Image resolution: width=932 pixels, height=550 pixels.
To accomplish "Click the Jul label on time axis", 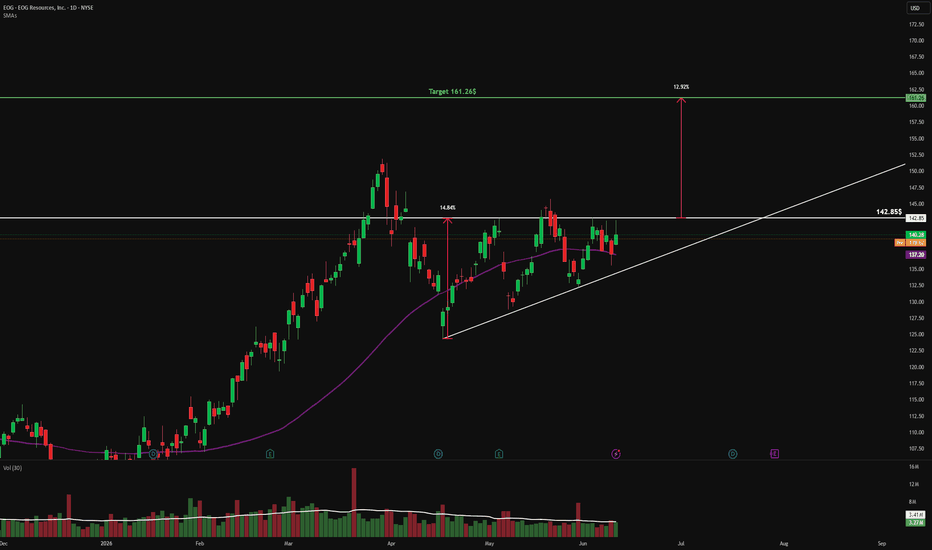I will (681, 543).
